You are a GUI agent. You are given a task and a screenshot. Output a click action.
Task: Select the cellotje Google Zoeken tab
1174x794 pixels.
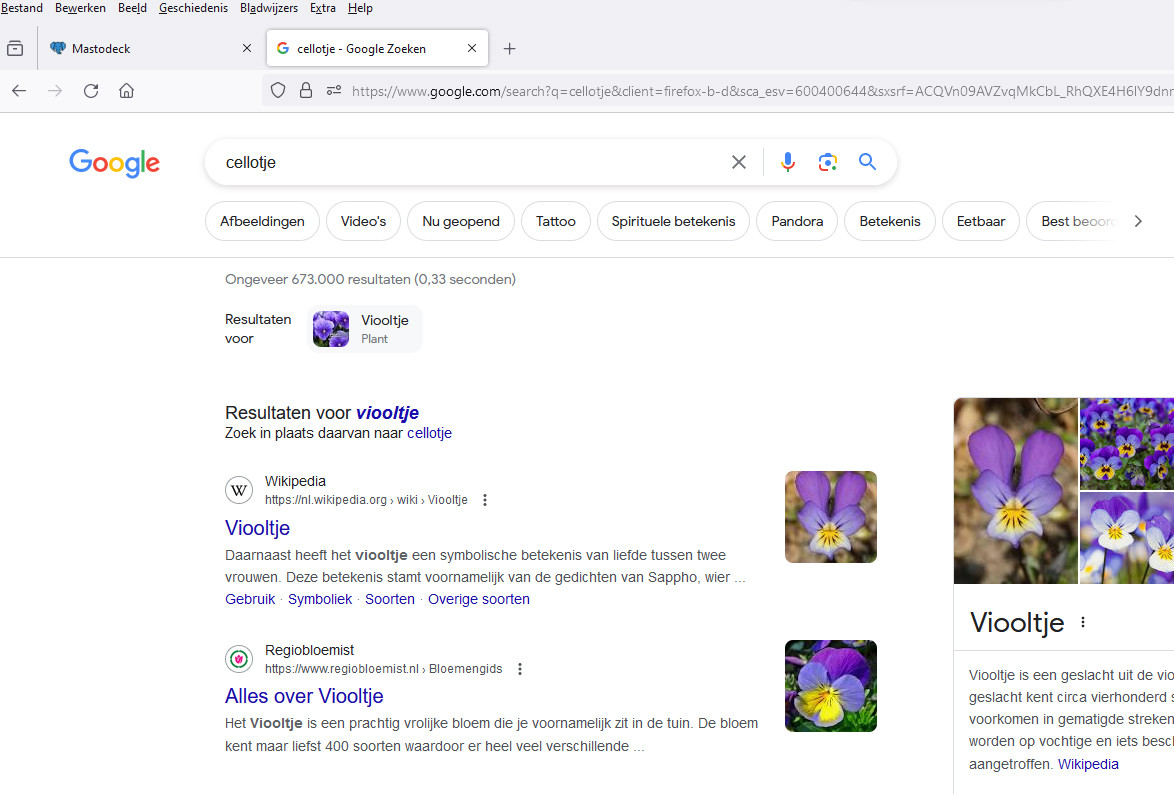[x=377, y=49]
